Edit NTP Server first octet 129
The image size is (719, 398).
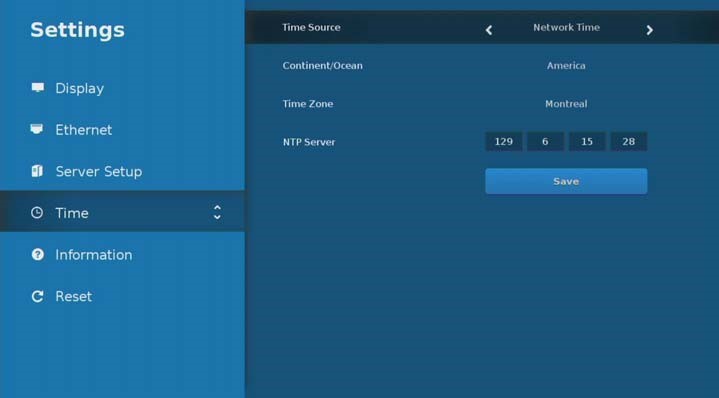tap(503, 142)
